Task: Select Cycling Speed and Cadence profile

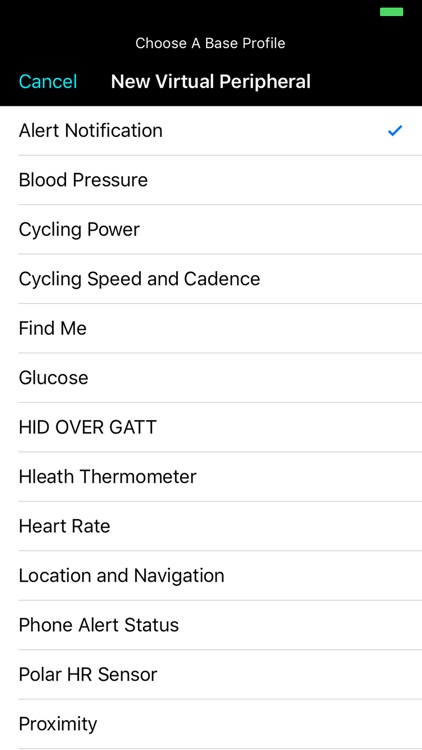Action: click(211, 279)
